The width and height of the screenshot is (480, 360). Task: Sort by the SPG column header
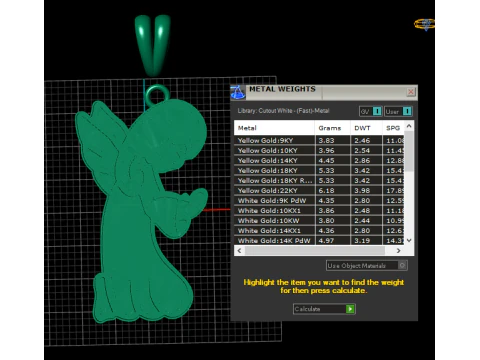[x=393, y=128]
